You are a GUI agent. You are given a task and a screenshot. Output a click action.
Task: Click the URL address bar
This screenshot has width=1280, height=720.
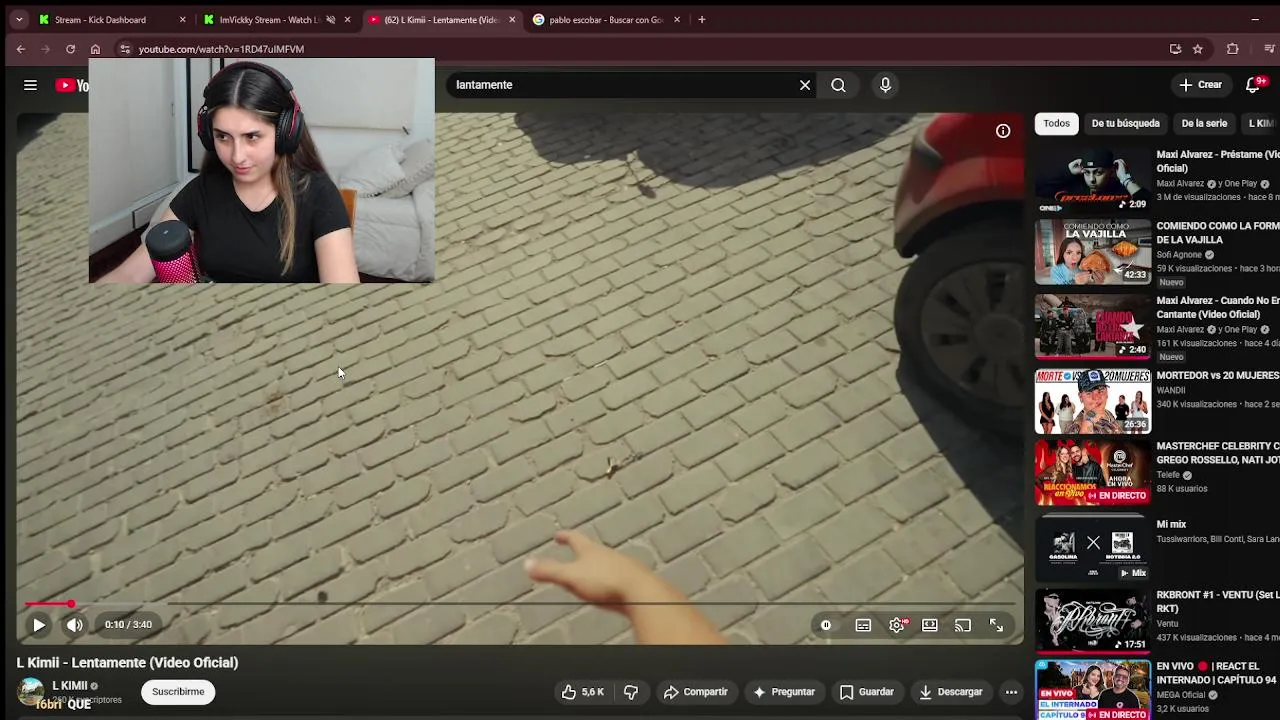click(640, 49)
